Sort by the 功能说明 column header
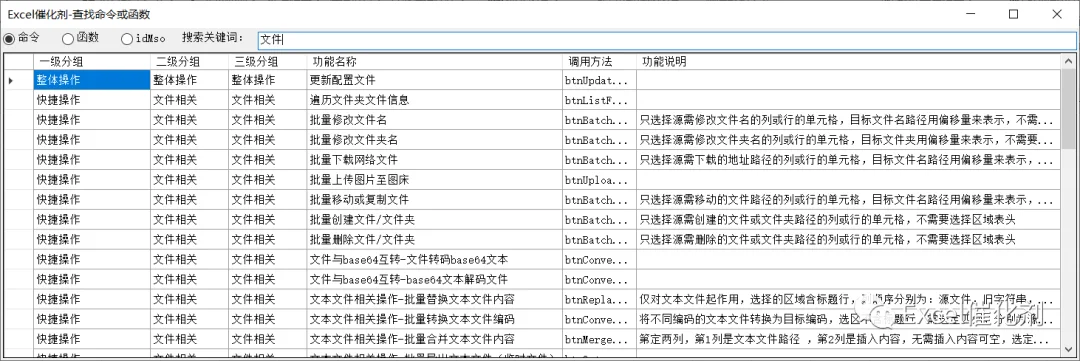The height and width of the screenshot is (361, 1080). 849,61
